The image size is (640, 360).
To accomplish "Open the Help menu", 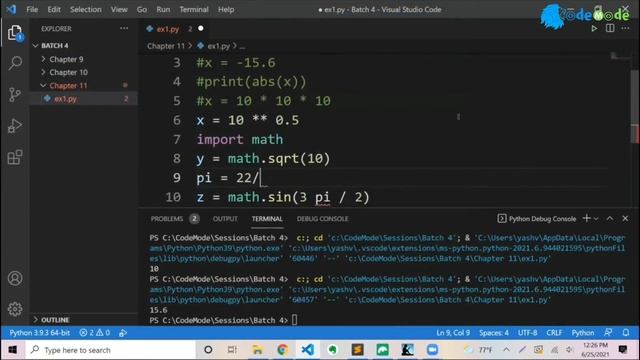I will [x=226, y=9].
